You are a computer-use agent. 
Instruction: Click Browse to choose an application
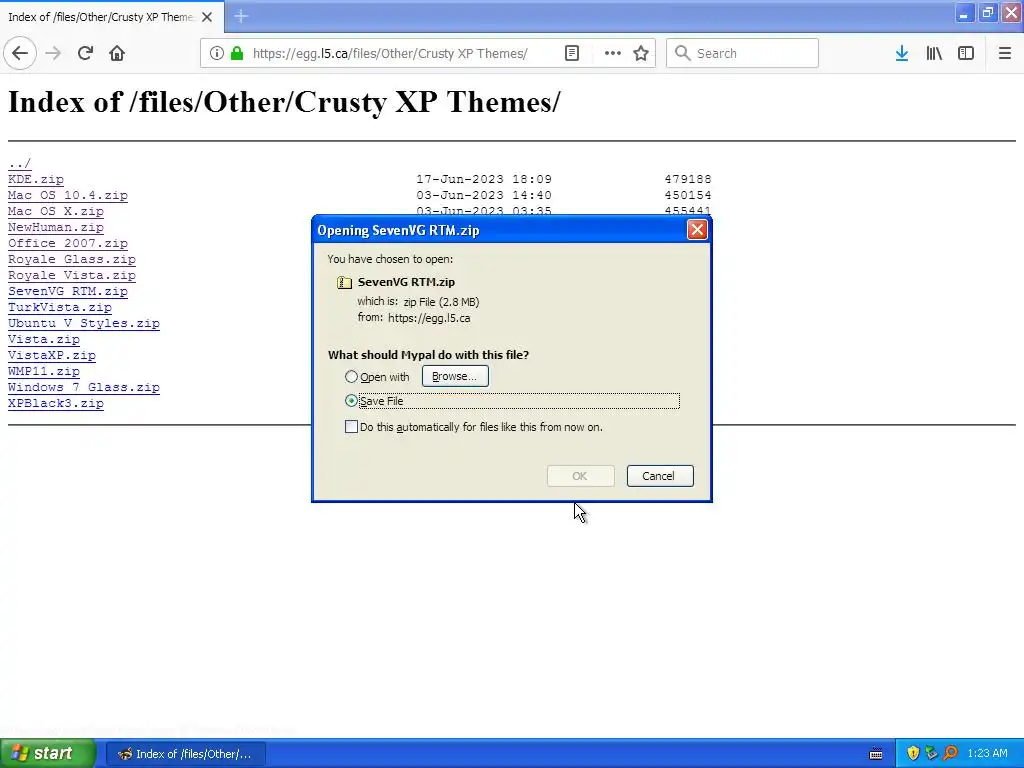click(x=455, y=376)
